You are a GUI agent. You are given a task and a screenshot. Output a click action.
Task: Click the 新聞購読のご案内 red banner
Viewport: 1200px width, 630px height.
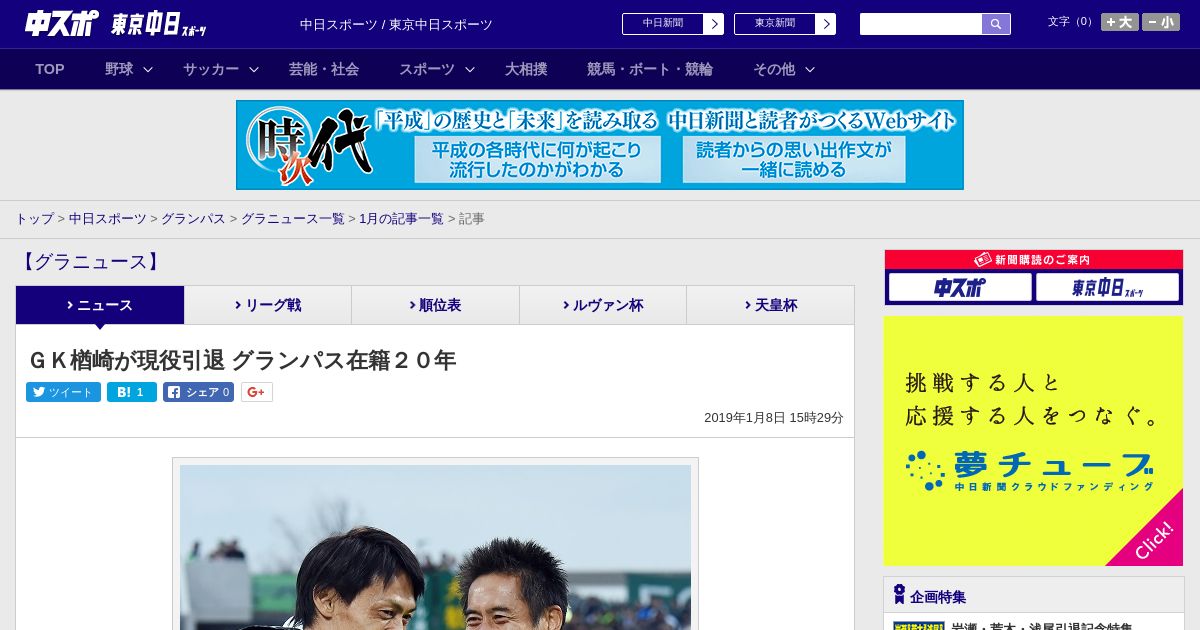pos(1033,260)
